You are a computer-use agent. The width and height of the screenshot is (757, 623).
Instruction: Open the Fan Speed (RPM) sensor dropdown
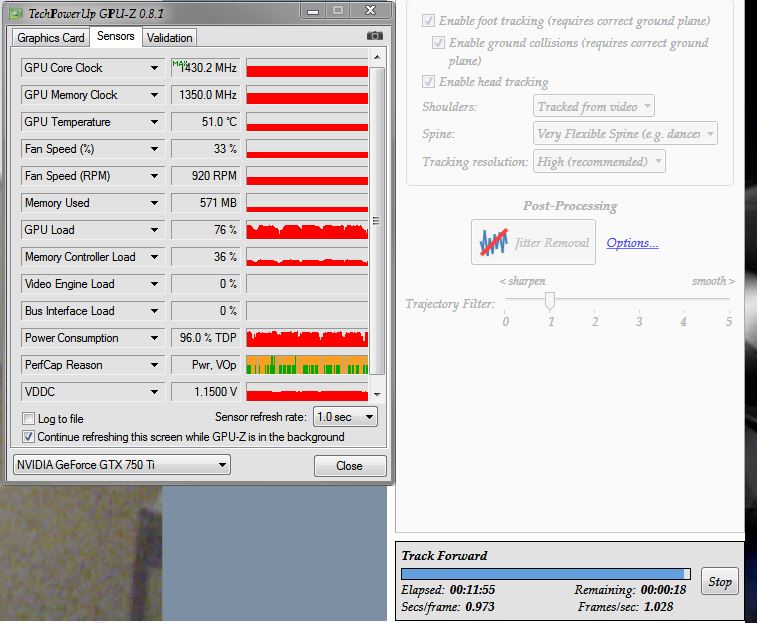[x=154, y=176]
